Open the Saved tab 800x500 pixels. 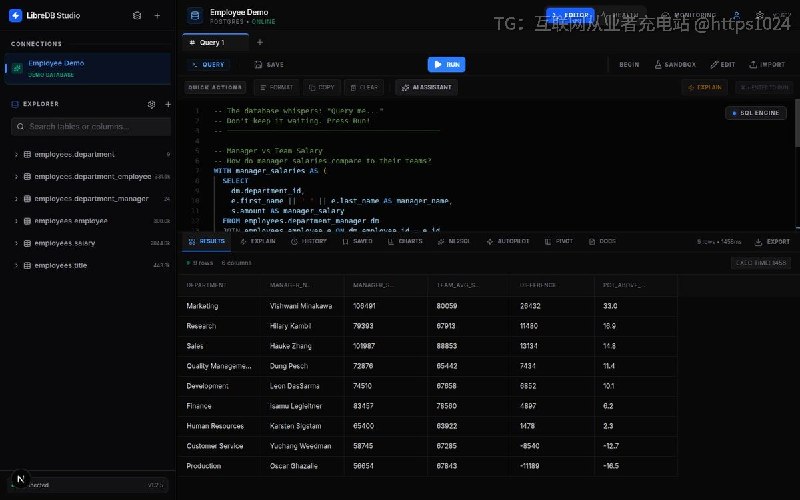click(x=357, y=241)
